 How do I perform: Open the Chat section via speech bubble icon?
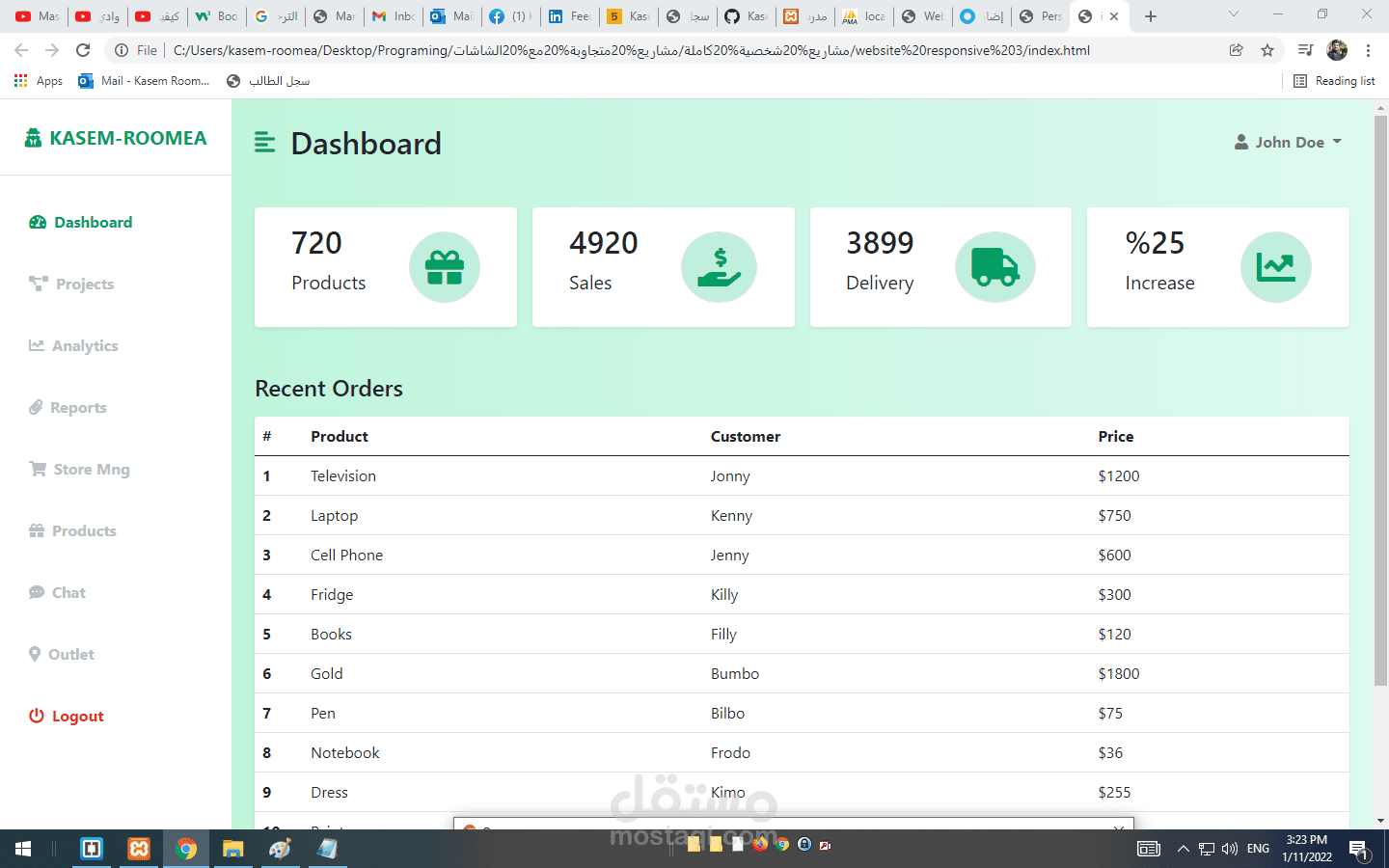tap(36, 592)
